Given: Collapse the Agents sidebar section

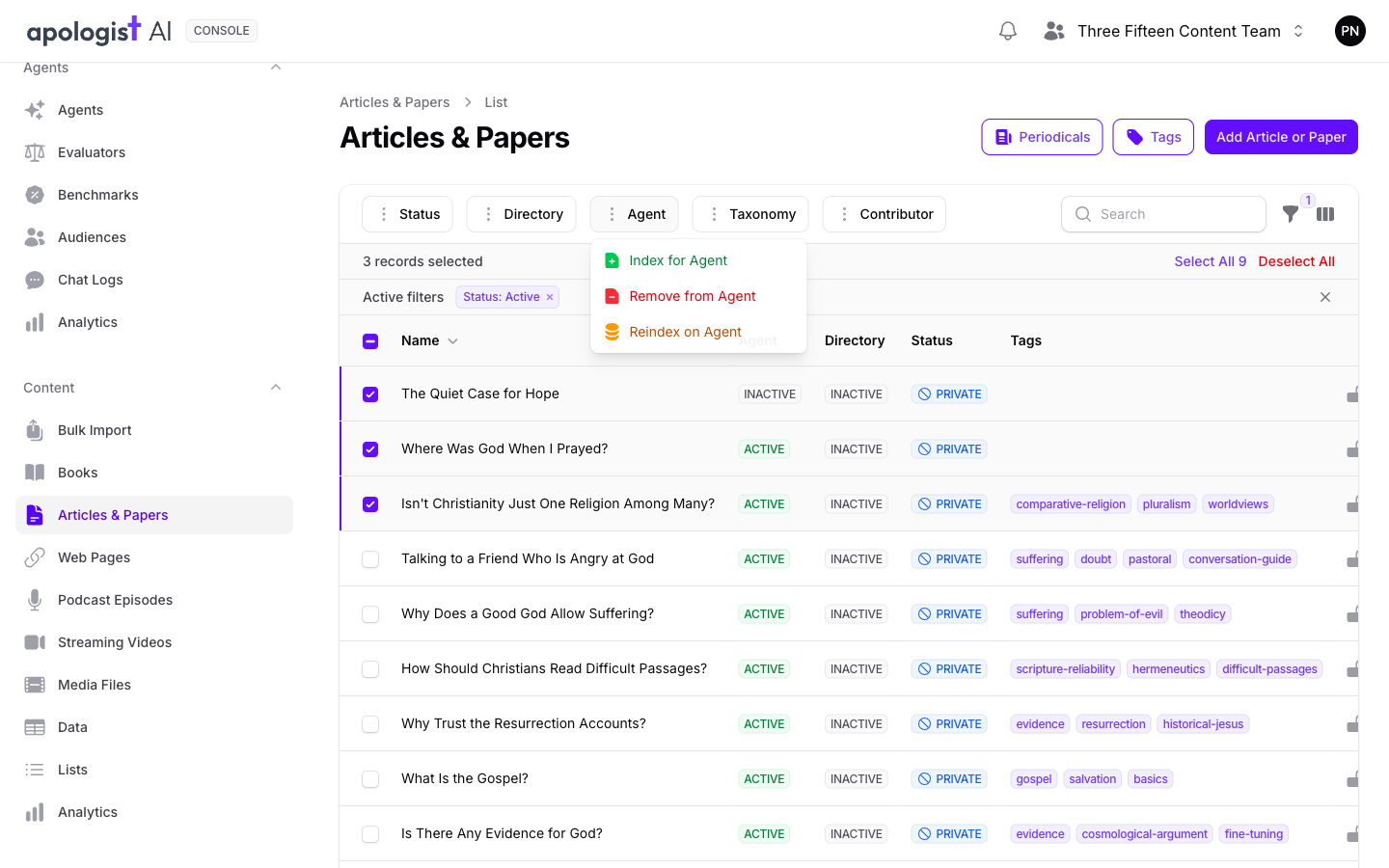Looking at the screenshot, I should [276, 68].
